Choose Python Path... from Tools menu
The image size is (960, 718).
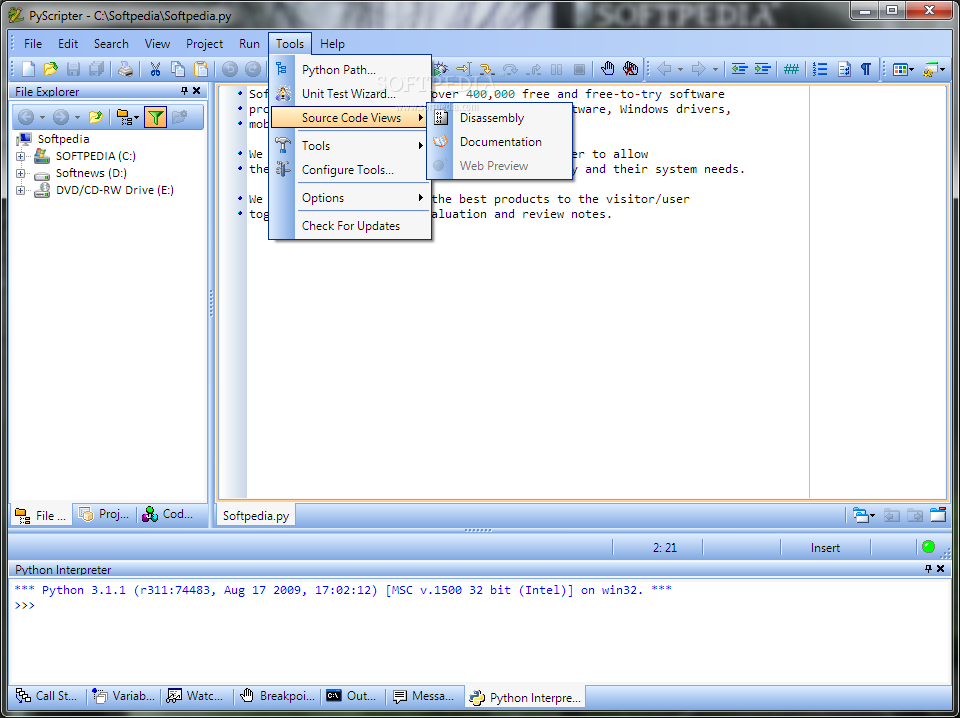[x=350, y=70]
